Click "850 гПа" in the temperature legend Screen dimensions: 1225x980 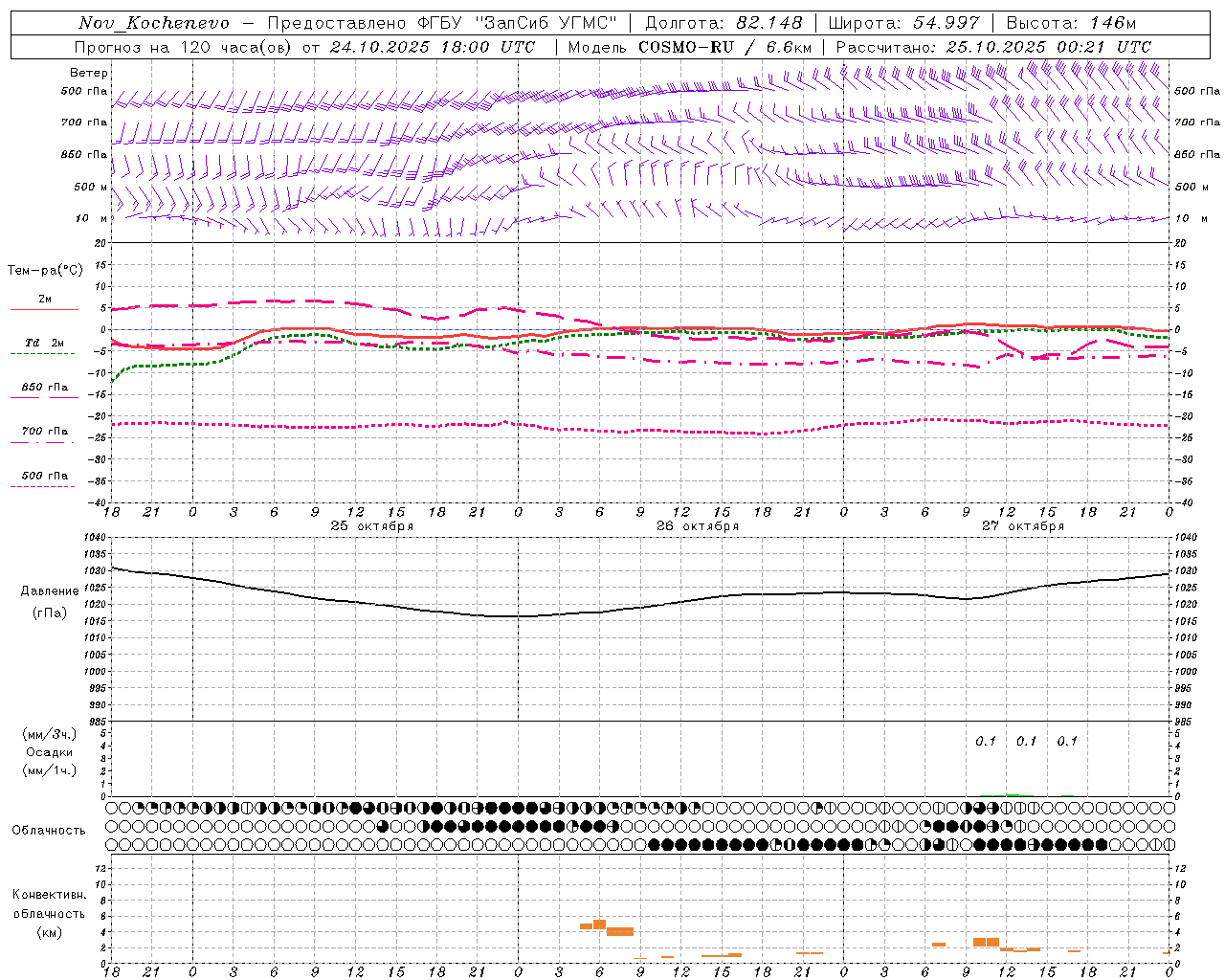point(45,388)
